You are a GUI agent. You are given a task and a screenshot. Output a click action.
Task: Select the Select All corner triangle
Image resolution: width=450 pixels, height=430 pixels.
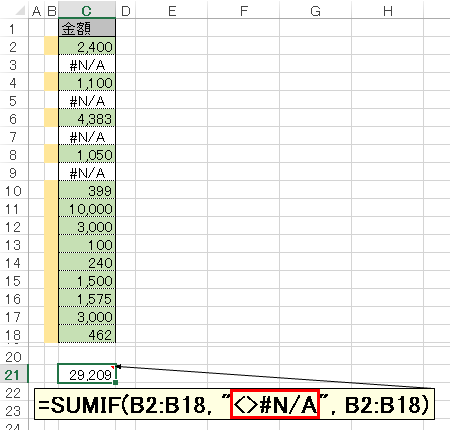pyautogui.click(x=21, y=11)
